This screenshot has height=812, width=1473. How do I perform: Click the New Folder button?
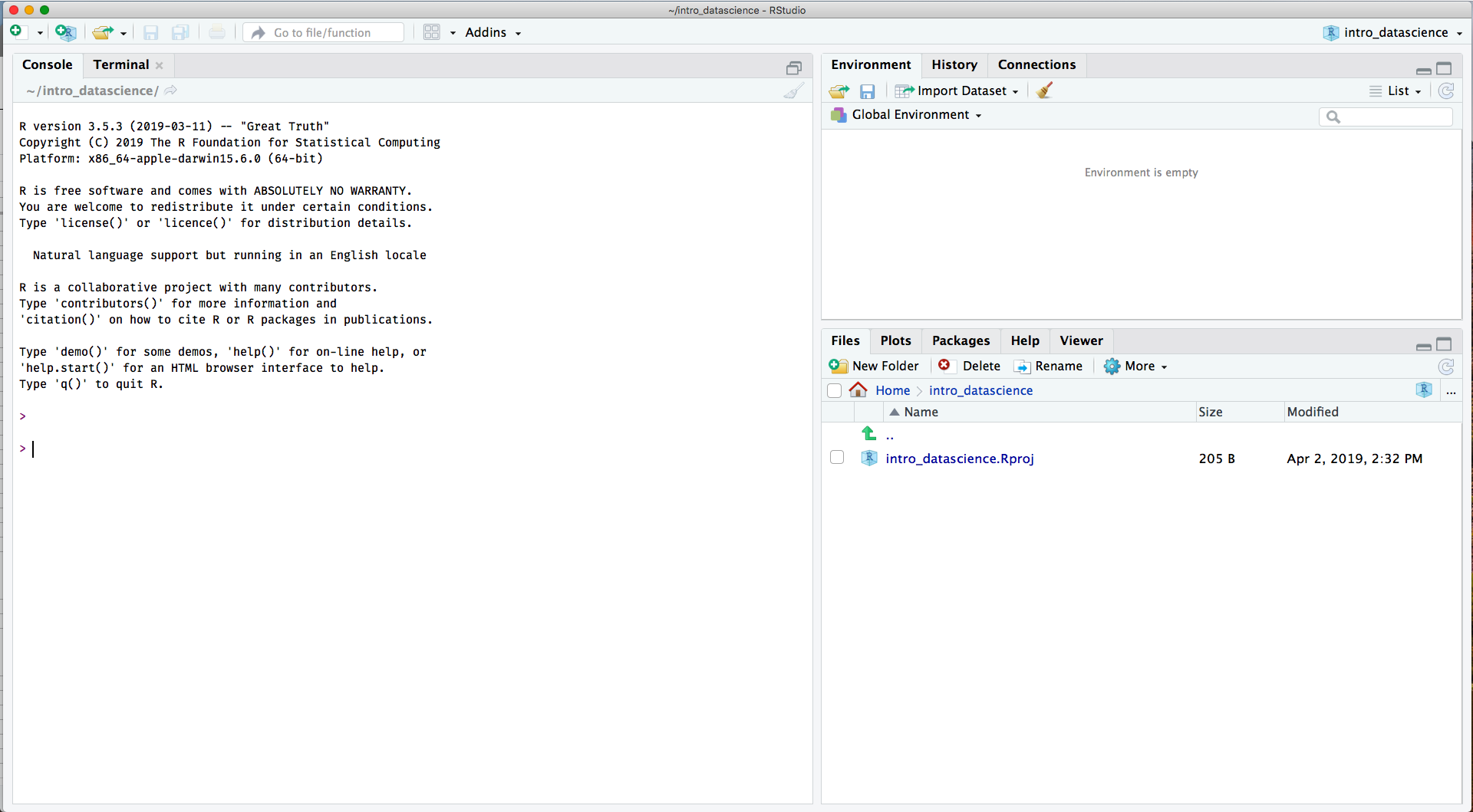(x=874, y=367)
